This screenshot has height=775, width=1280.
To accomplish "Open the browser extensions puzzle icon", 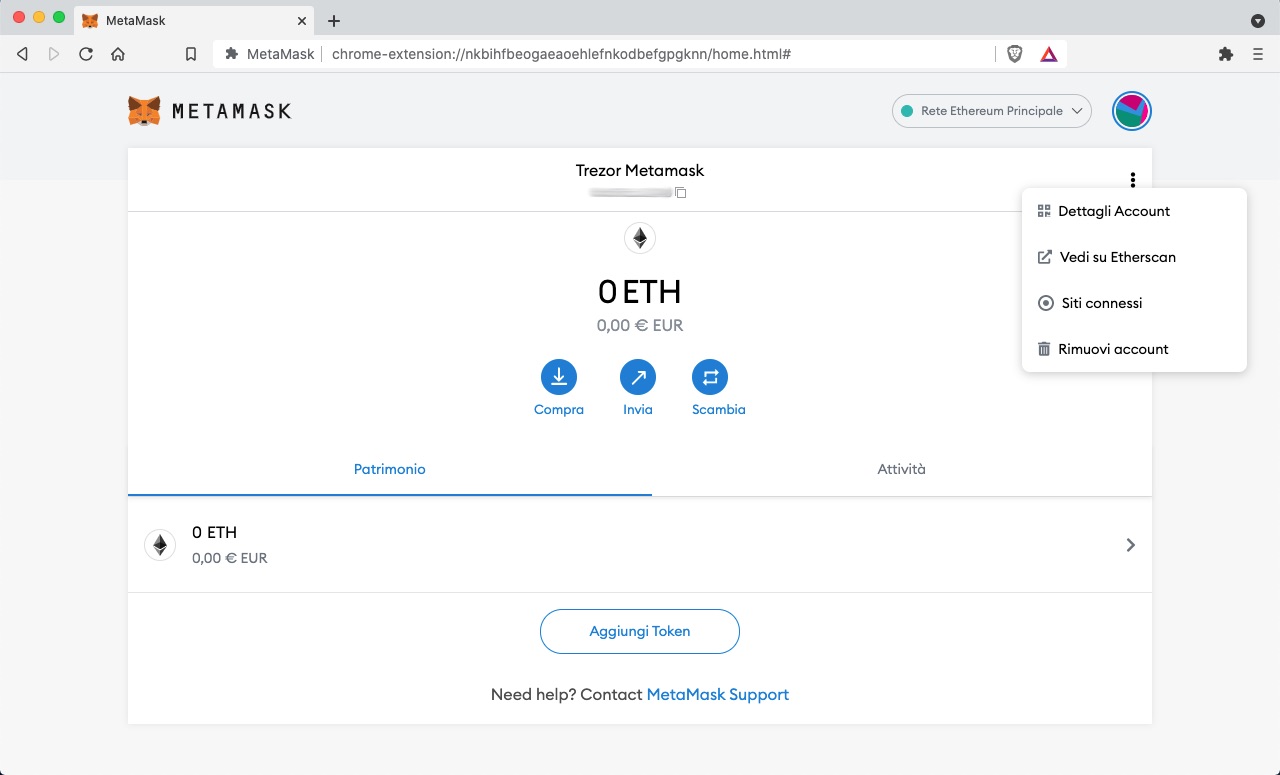I will coord(1226,54).
